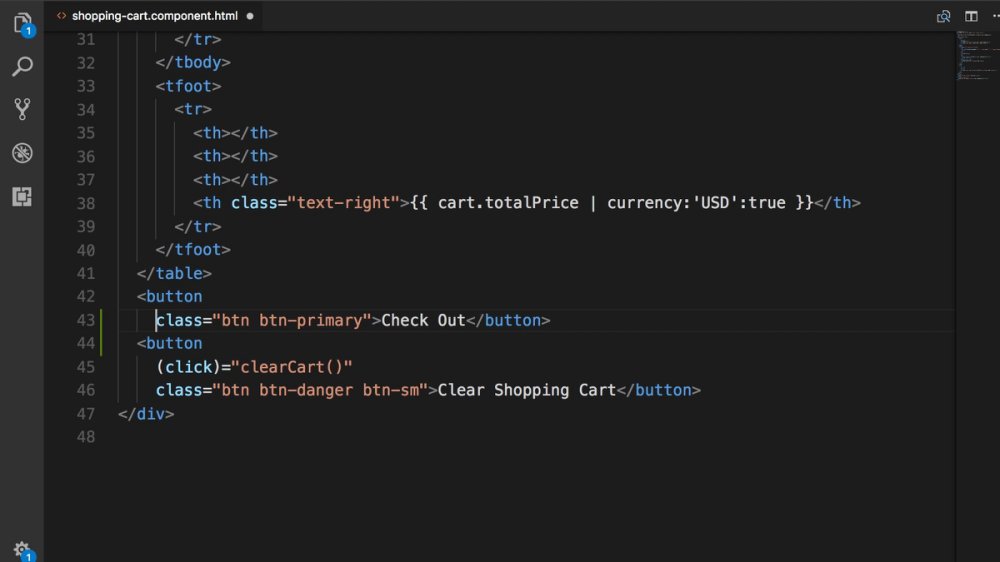
Task: Click the <tr> tag on line 34
Action: click(193, 109)
